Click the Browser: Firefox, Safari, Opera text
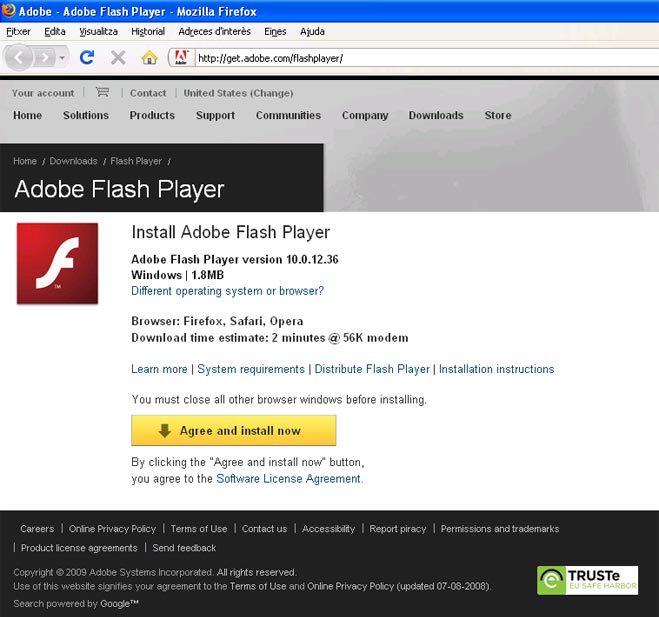 pyautogui.click(x=217, y=322)
